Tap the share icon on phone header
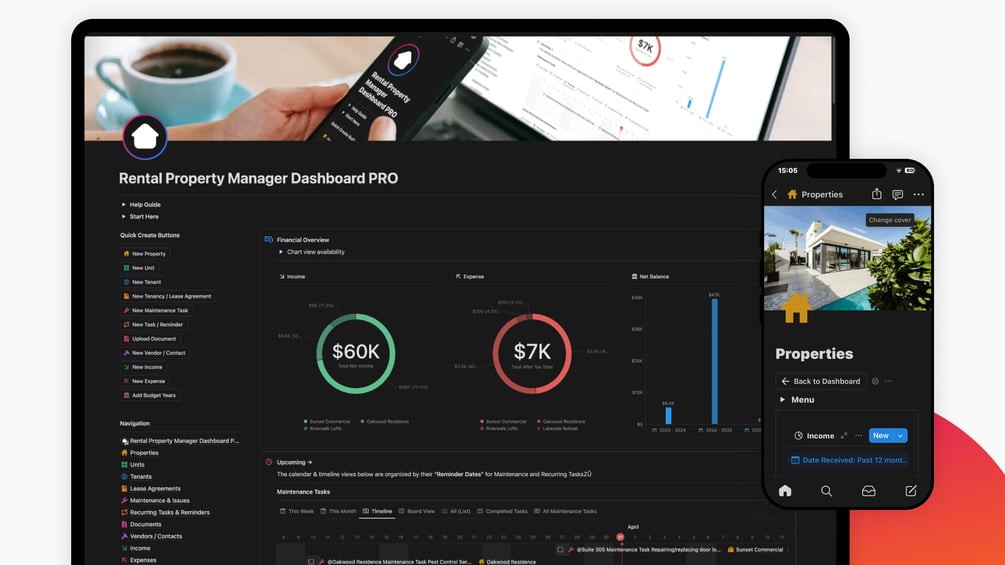The height and width of the screenshot is (565, 1005). (x=876, y=193)
